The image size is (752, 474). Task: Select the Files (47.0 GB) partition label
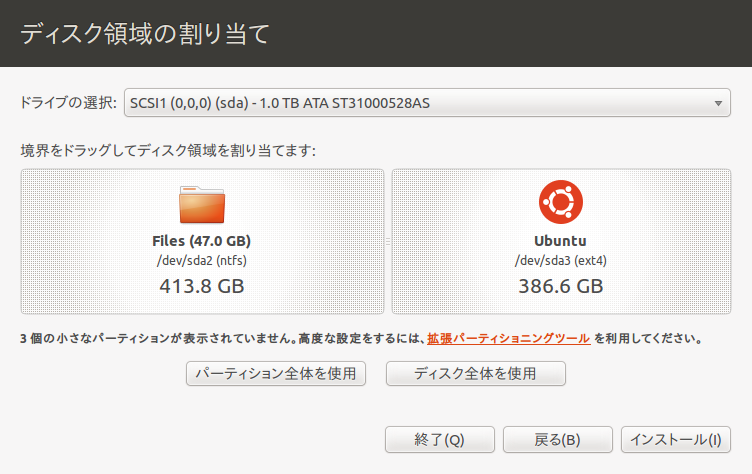201,241
